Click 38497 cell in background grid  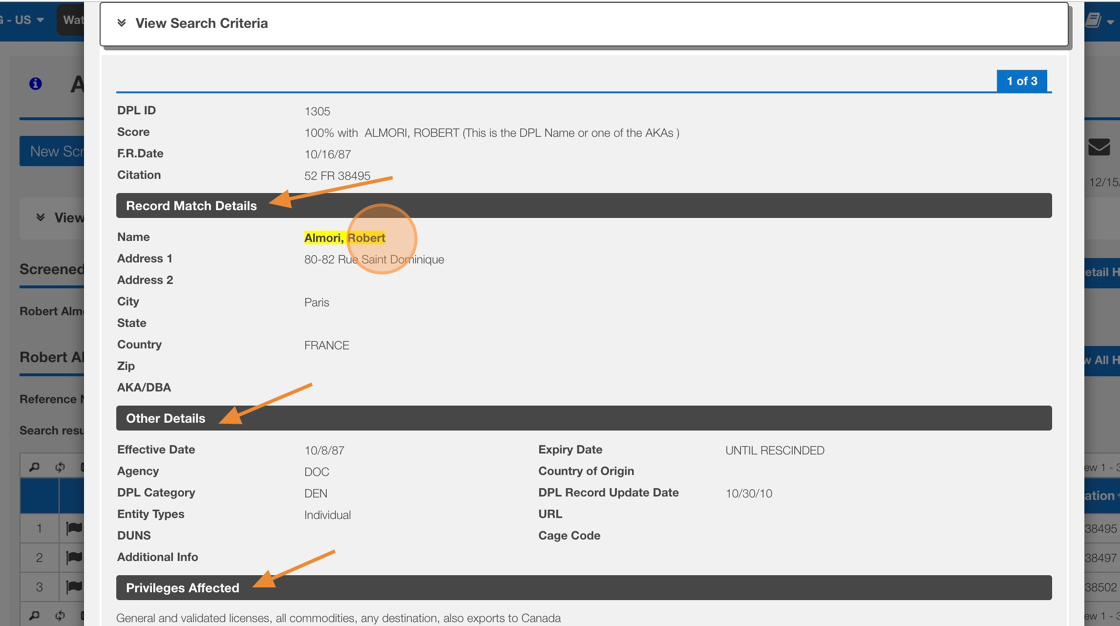point(1101,558)
